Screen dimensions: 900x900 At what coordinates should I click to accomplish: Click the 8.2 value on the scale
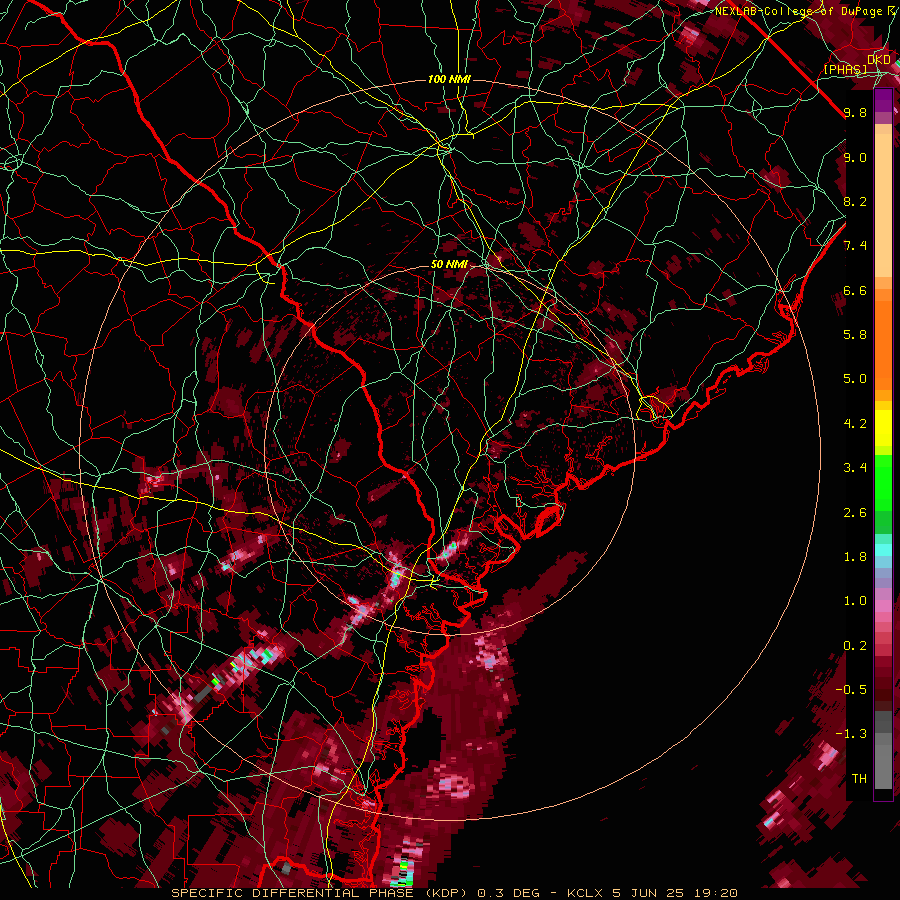tap(855, 201)
